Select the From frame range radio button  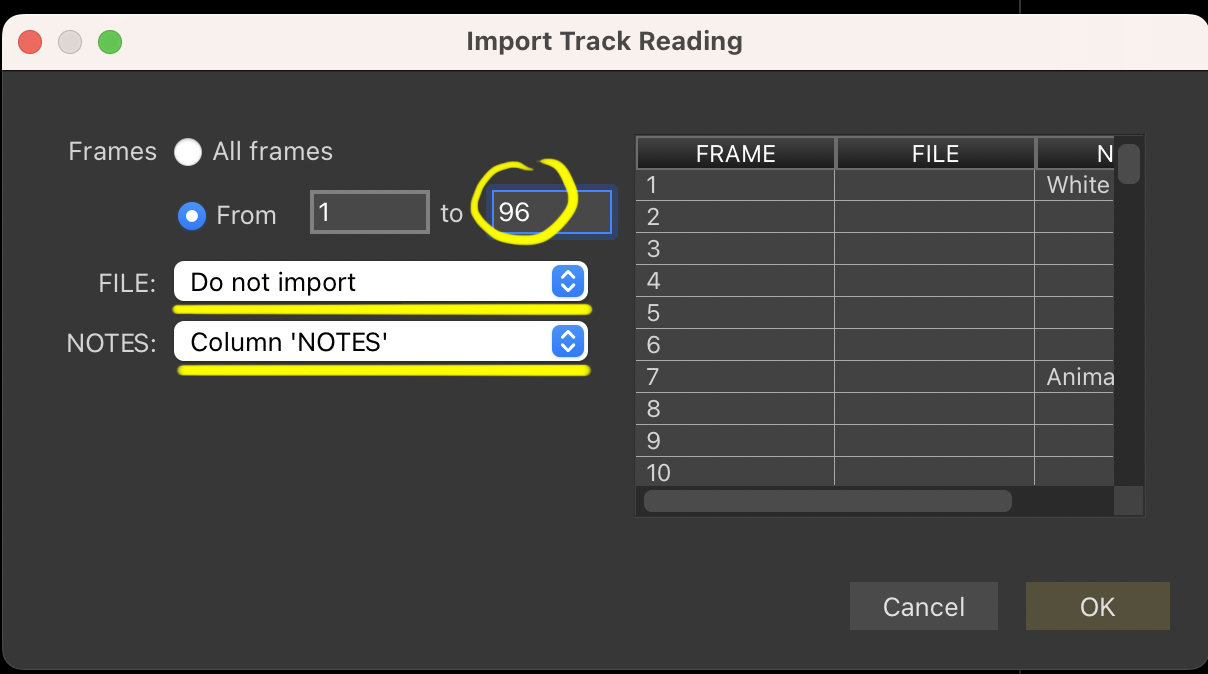tap(191, 215)
